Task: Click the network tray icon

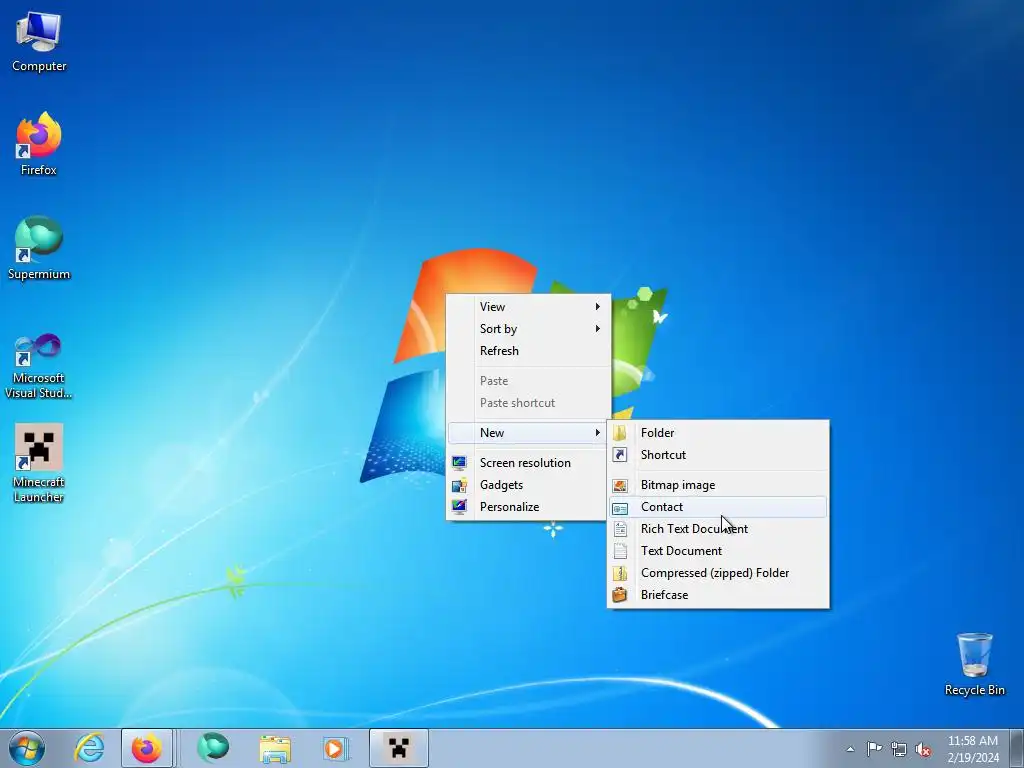Action: [x=899, y=749]
